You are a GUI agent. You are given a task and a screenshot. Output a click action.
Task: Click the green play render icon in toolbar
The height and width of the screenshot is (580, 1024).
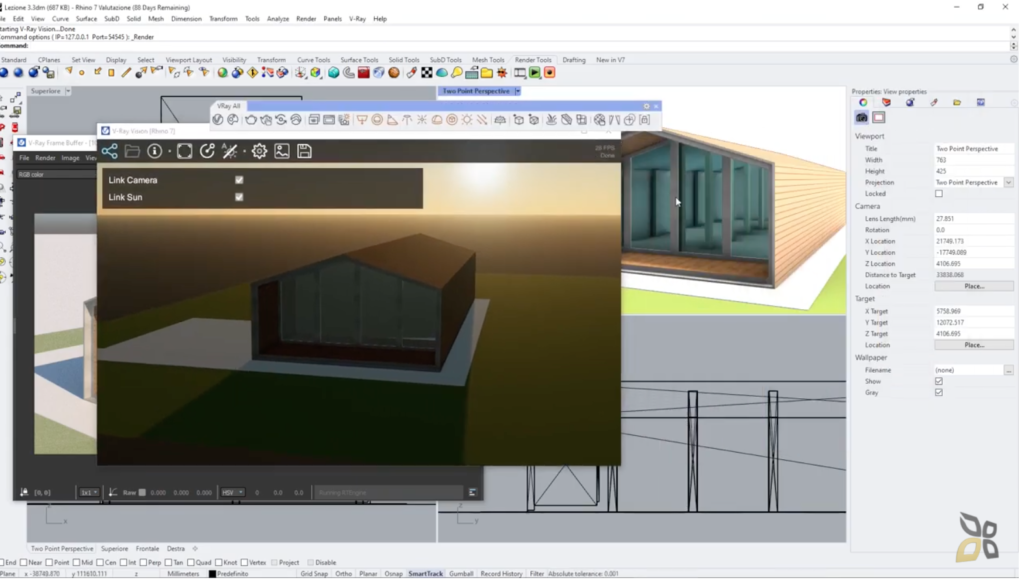535,73
